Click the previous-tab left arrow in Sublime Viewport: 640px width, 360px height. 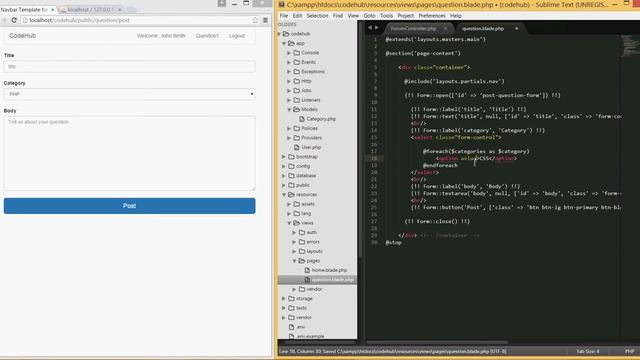pyautogui.click(x=370, y=28)
